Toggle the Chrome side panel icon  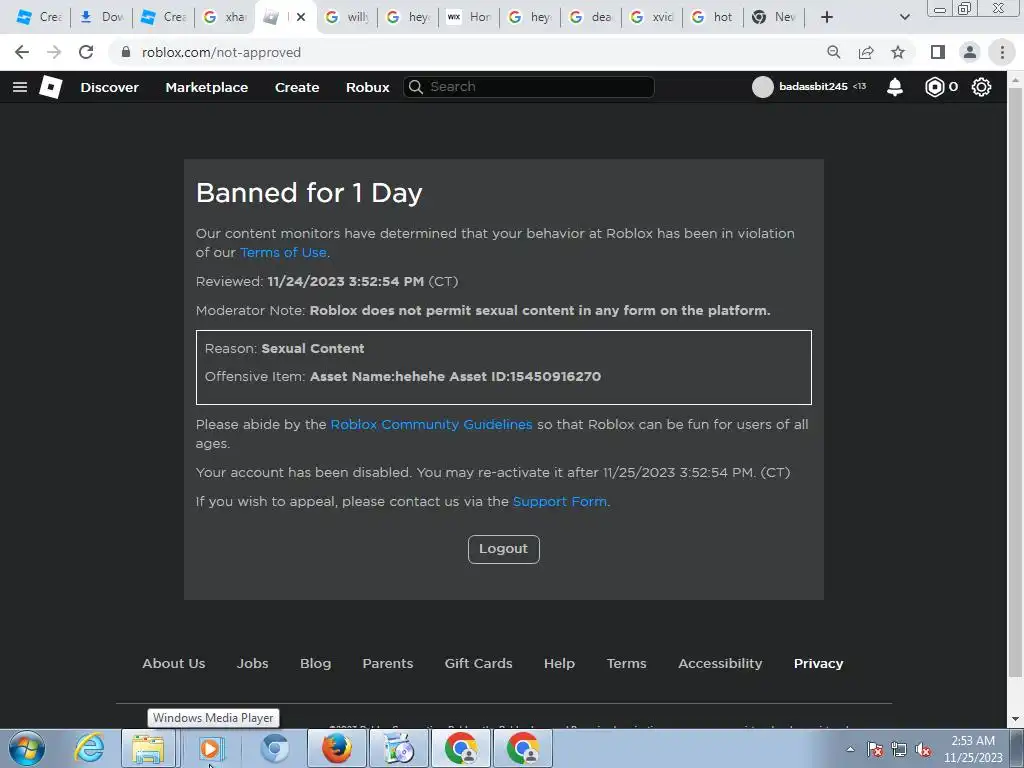pos(938,52)
